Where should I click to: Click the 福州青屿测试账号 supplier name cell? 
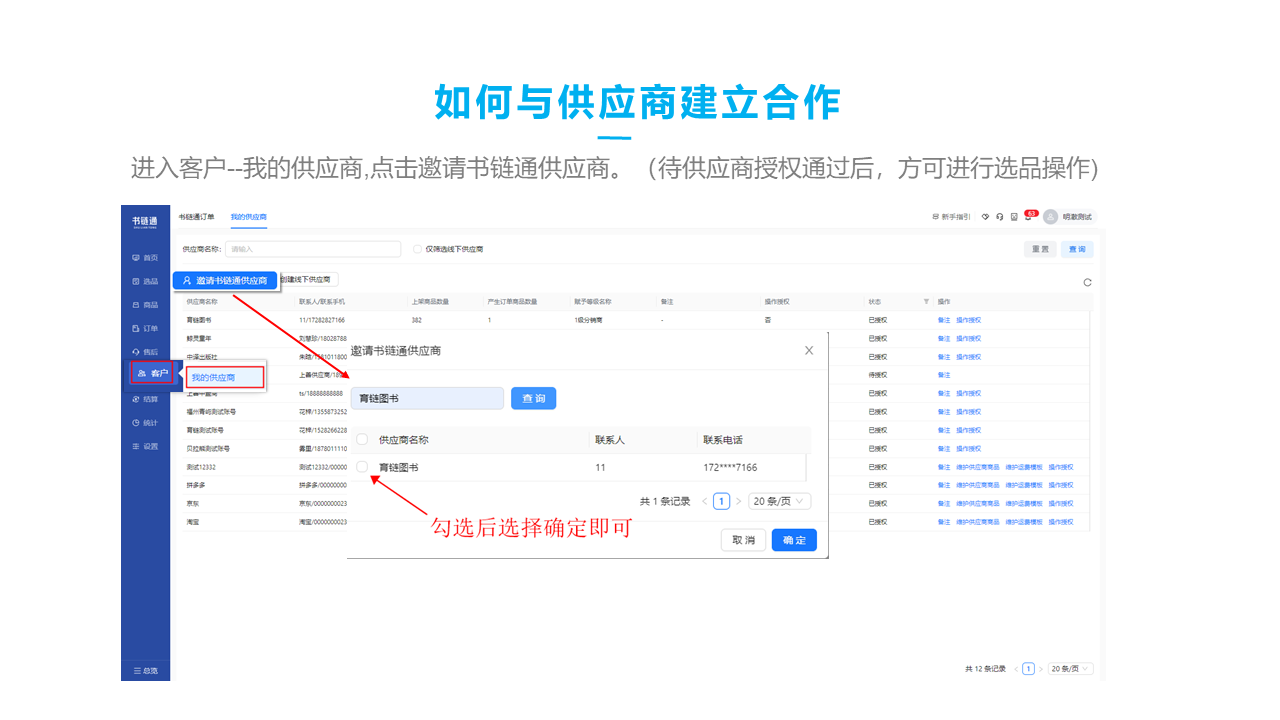point(211,412)
